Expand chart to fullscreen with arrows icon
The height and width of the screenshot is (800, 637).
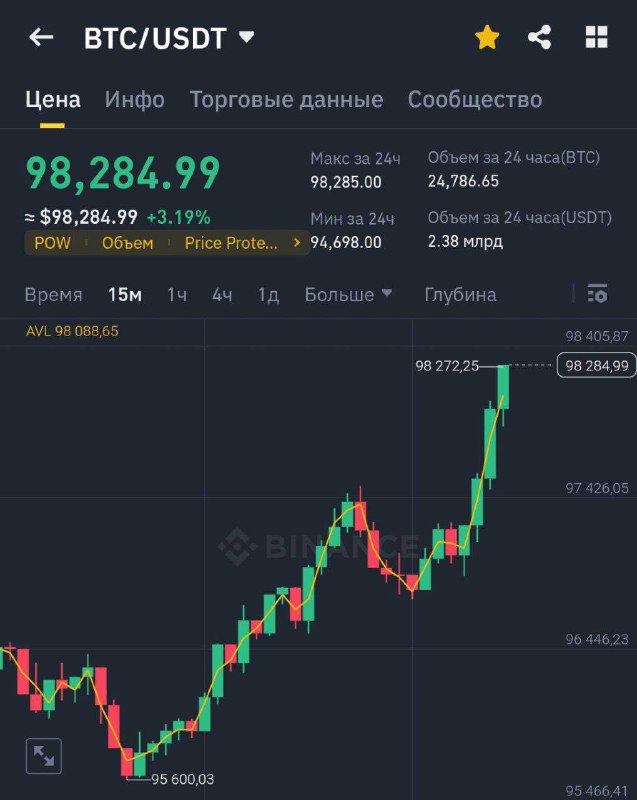point(44,756)
